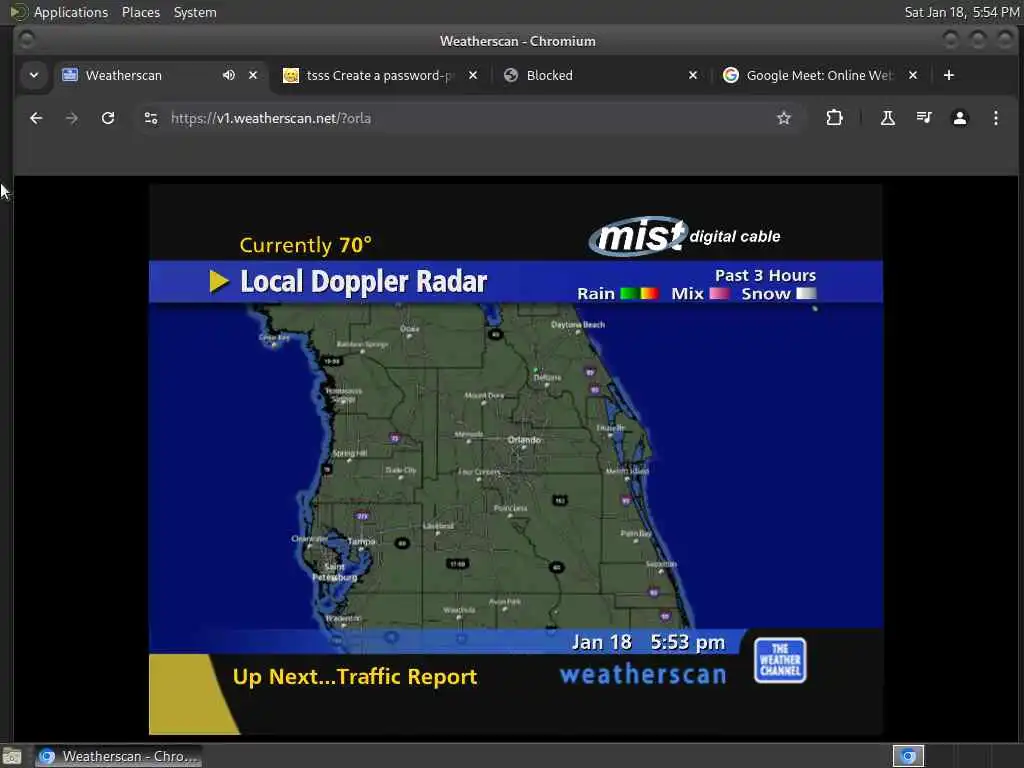1024x768 pixels.
Task: Click the weatherscan wordmark
Action: click(643, 674)
